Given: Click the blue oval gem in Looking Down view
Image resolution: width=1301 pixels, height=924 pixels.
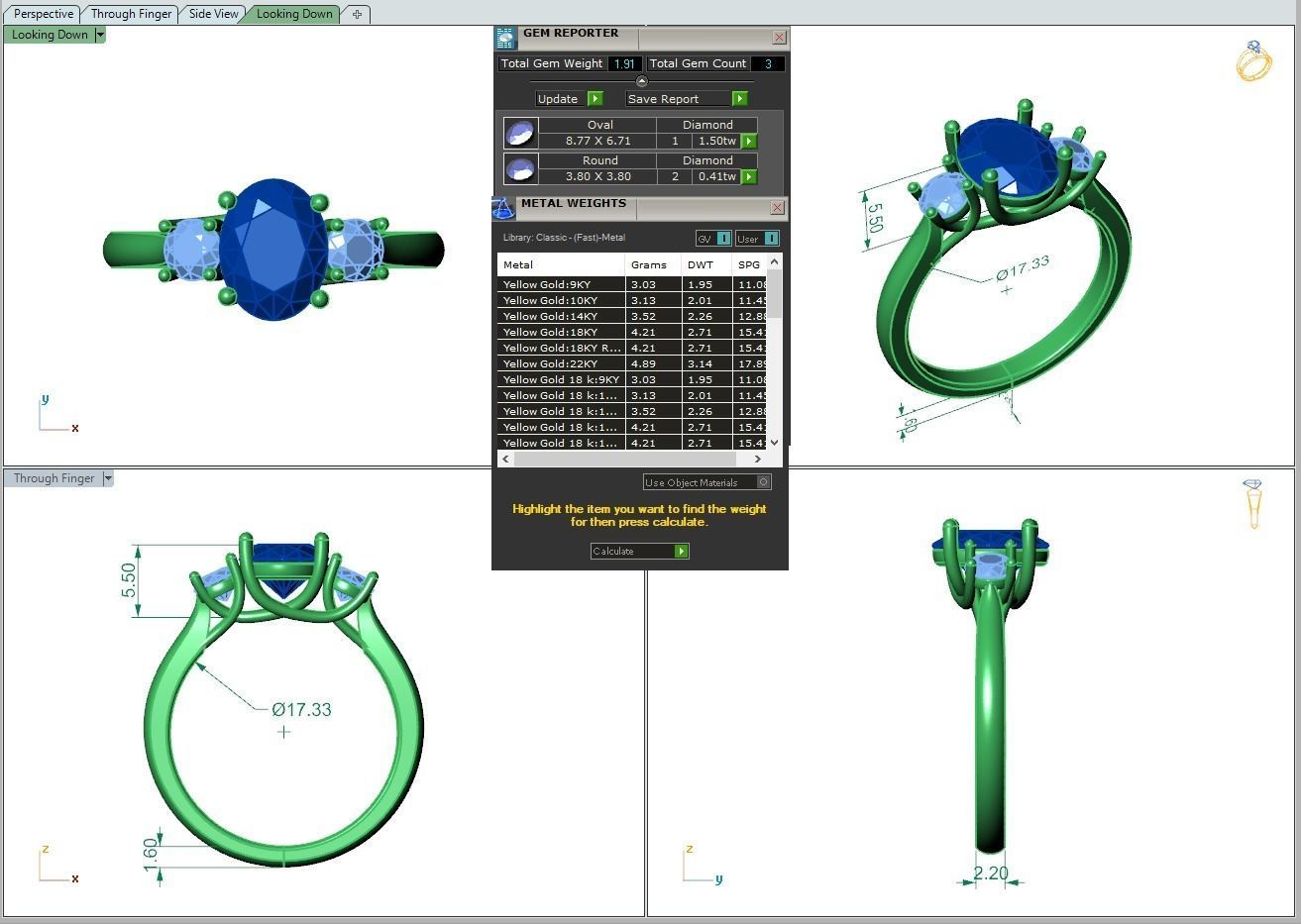Looking at the screenshot, I should [x=272, y=250].
